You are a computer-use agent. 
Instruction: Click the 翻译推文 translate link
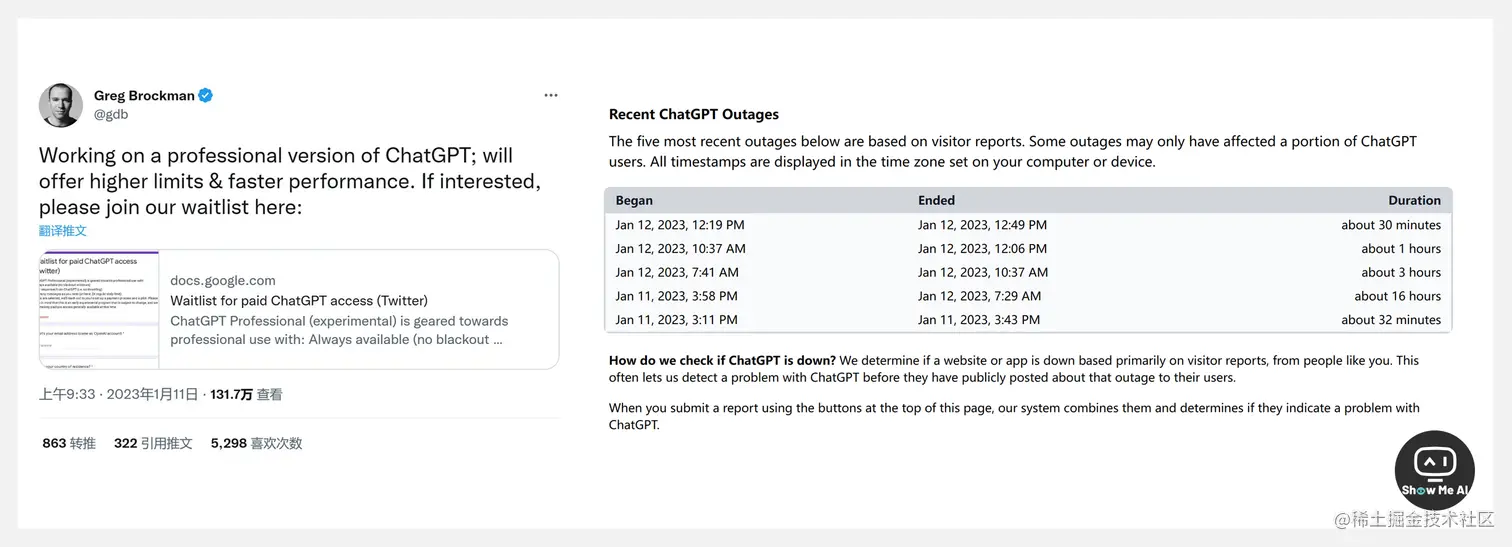coord(63,231)
